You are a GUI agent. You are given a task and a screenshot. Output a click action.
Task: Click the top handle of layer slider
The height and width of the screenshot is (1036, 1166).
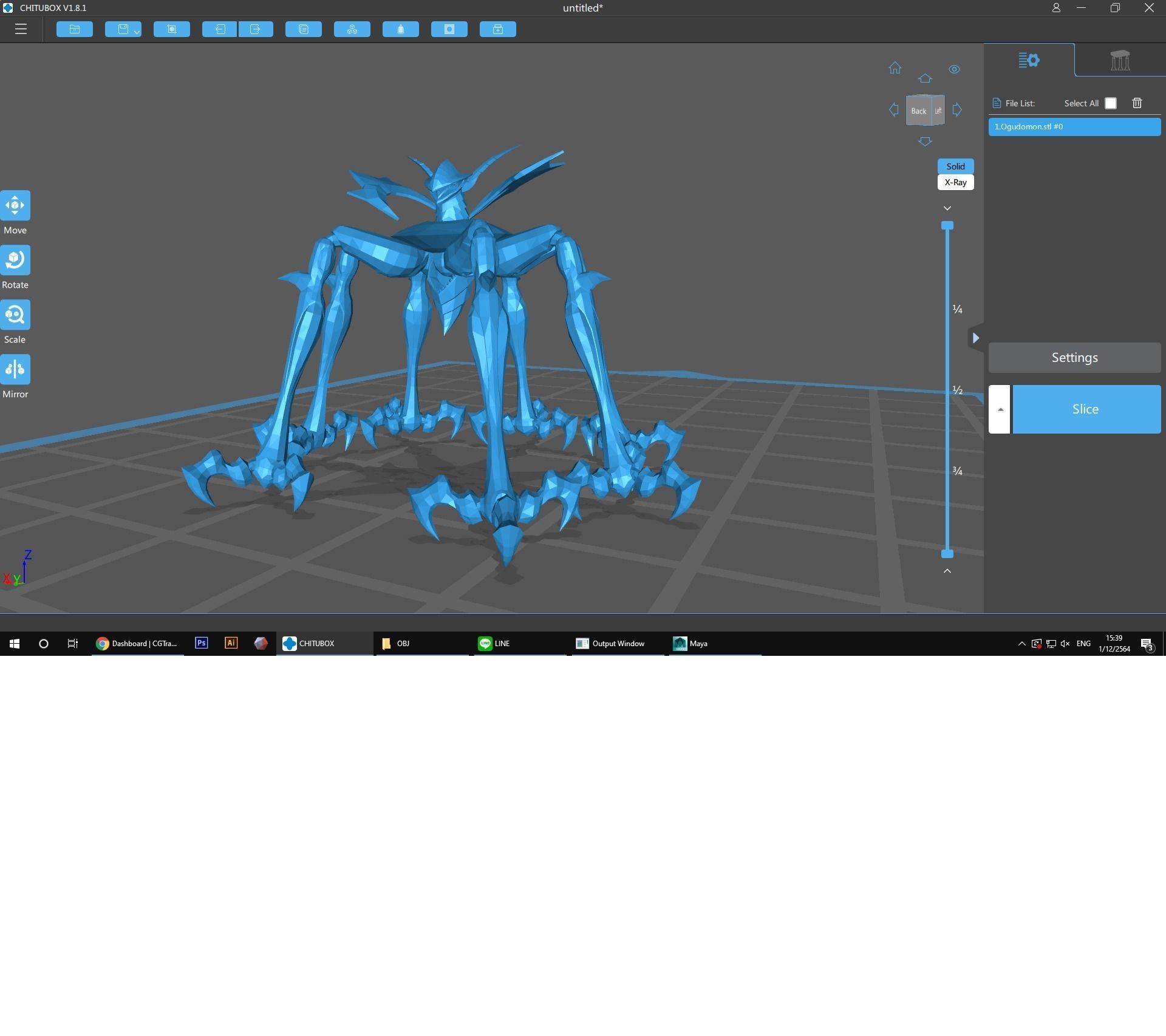coord(947,225)
